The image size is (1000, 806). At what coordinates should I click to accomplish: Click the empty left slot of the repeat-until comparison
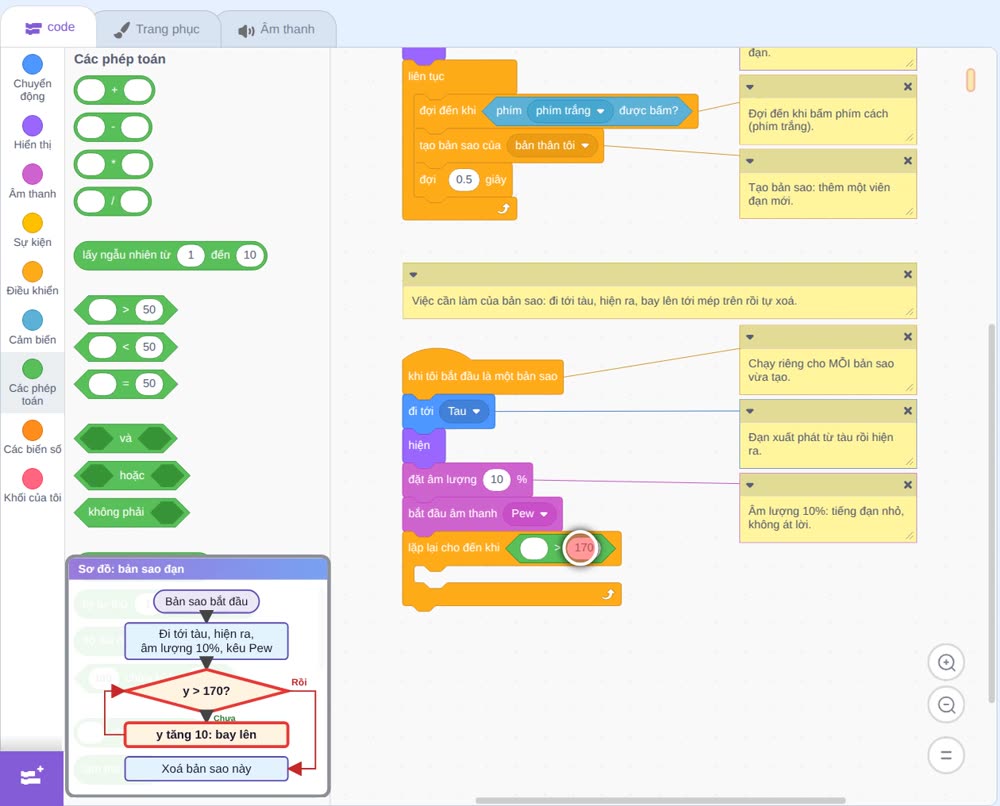(x=534, y=548)
